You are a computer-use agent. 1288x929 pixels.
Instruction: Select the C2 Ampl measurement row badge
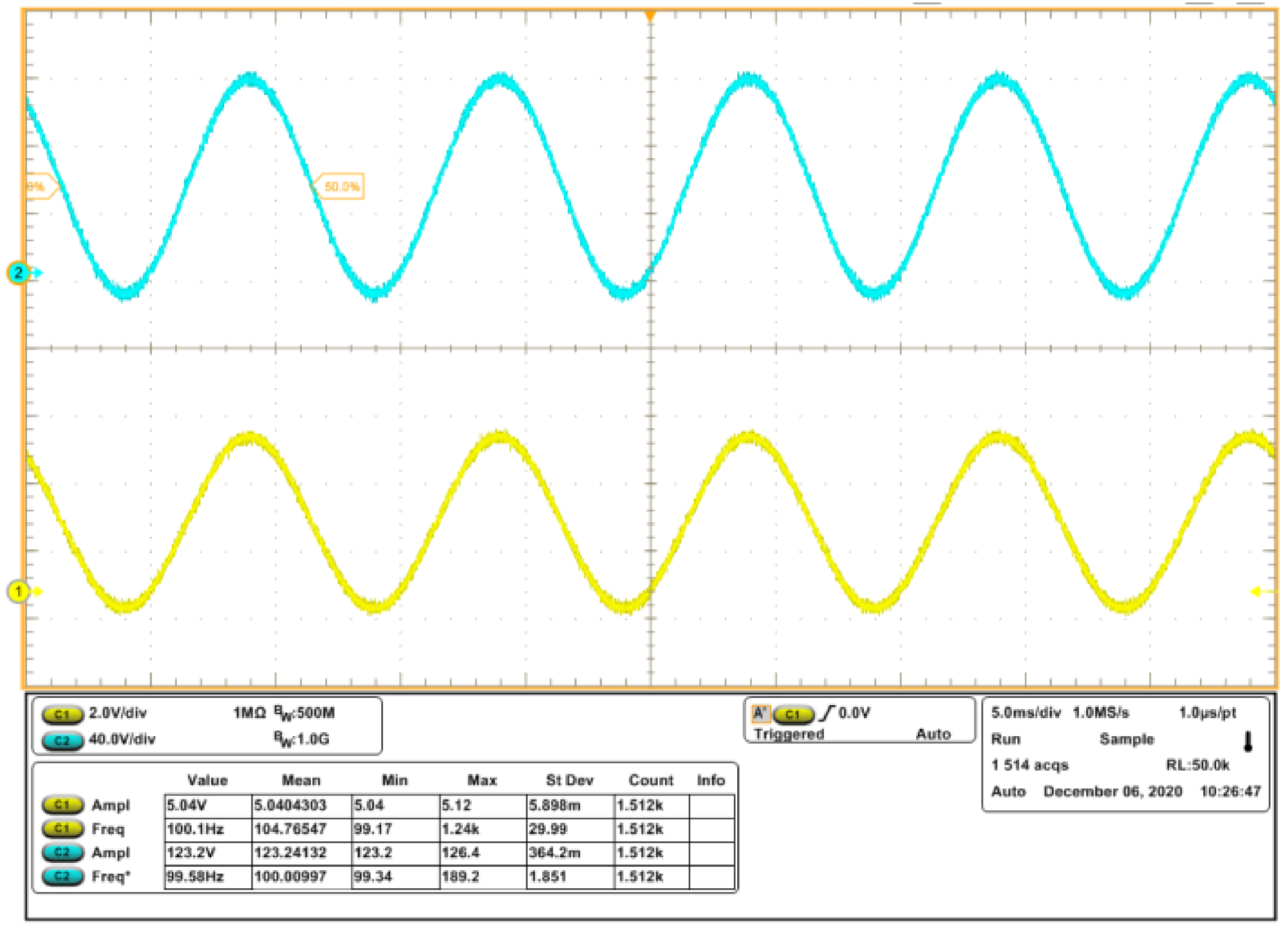62,852
